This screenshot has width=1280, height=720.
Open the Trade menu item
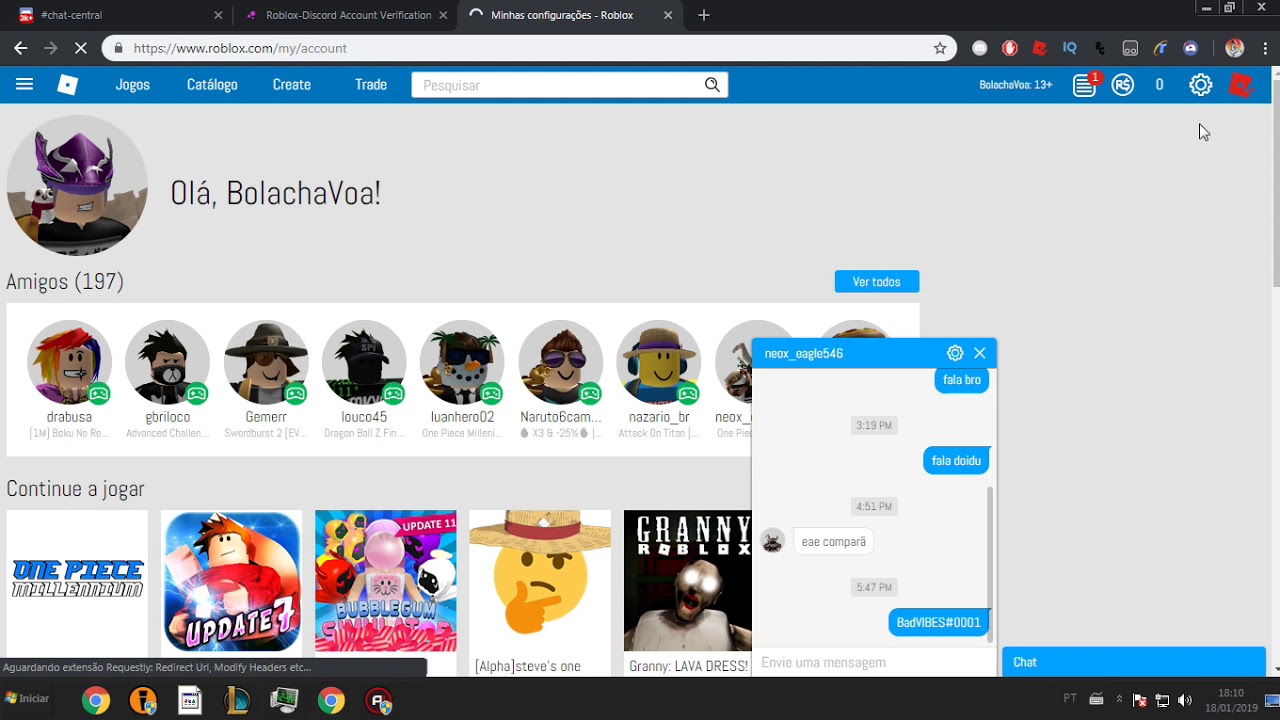coord(371,85)
